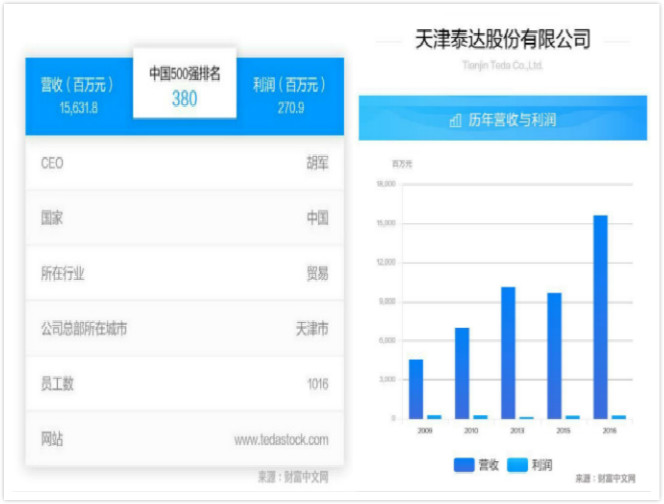664x504 pixels.
Task: Select the 国家 row showing 中国
Action: tap(185, 218)
